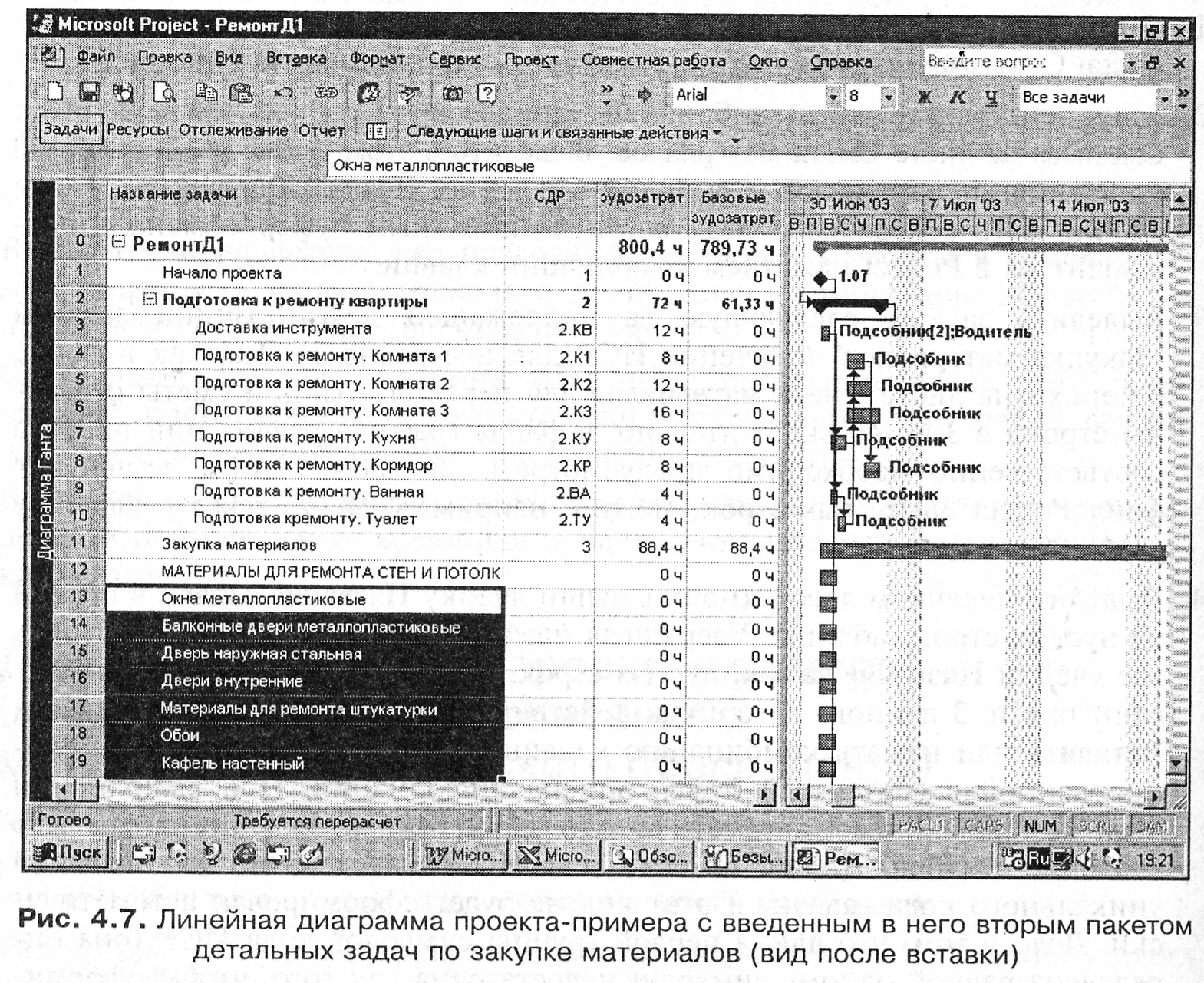Click the Gantt chart horizontal scrollbar right arrow

point(1156,797)
